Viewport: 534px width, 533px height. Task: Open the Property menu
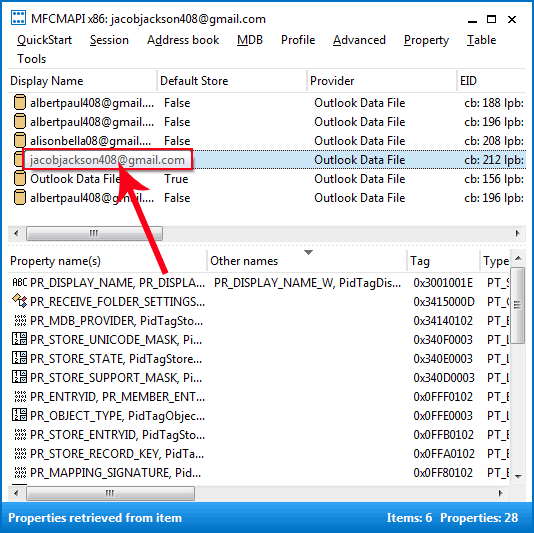click(x=426, y=40)
